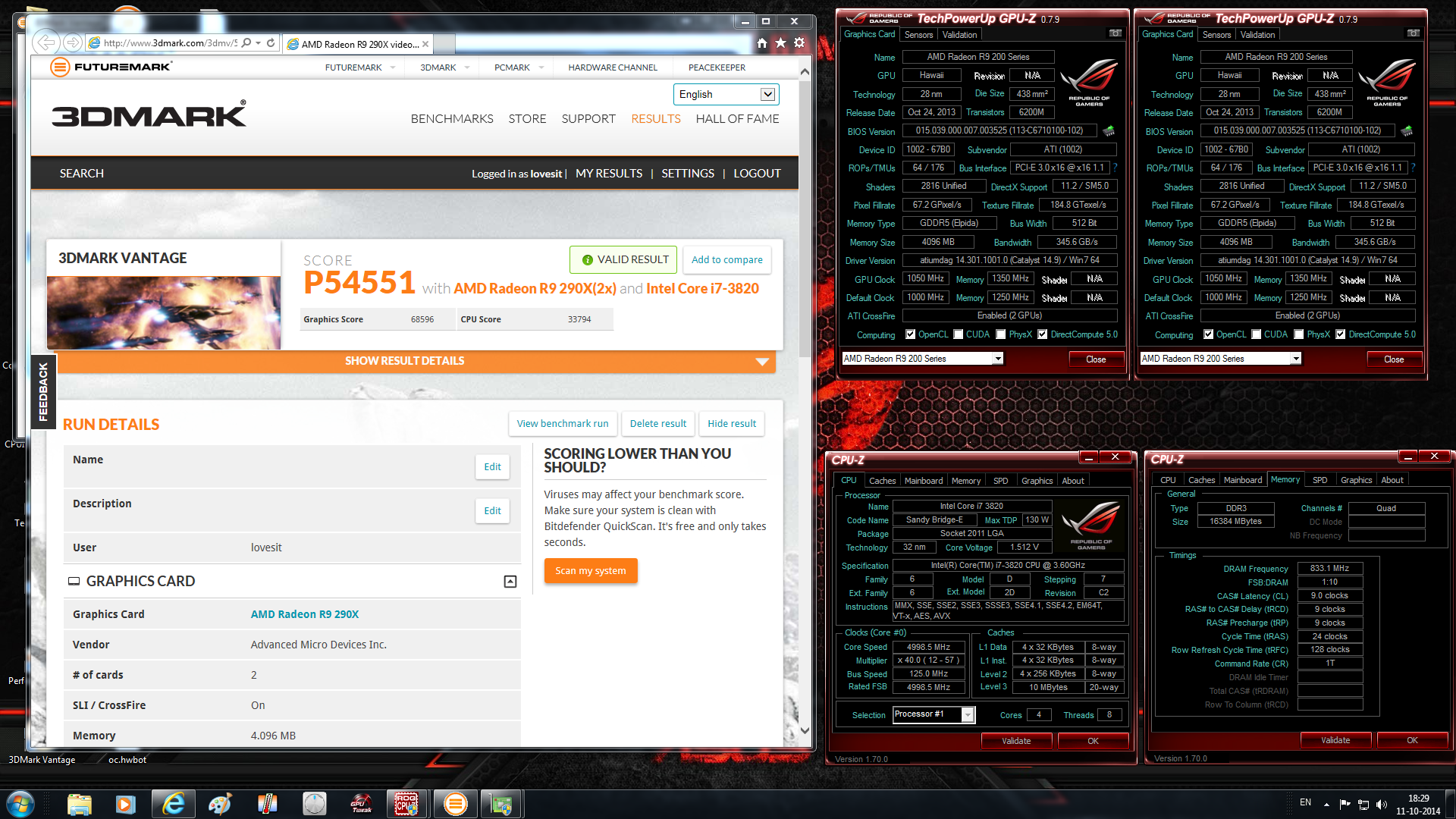Image resolution: width=1456 pixels, height=819 pixels.
Task: Click Add to compare button
Action: [727, 259]
